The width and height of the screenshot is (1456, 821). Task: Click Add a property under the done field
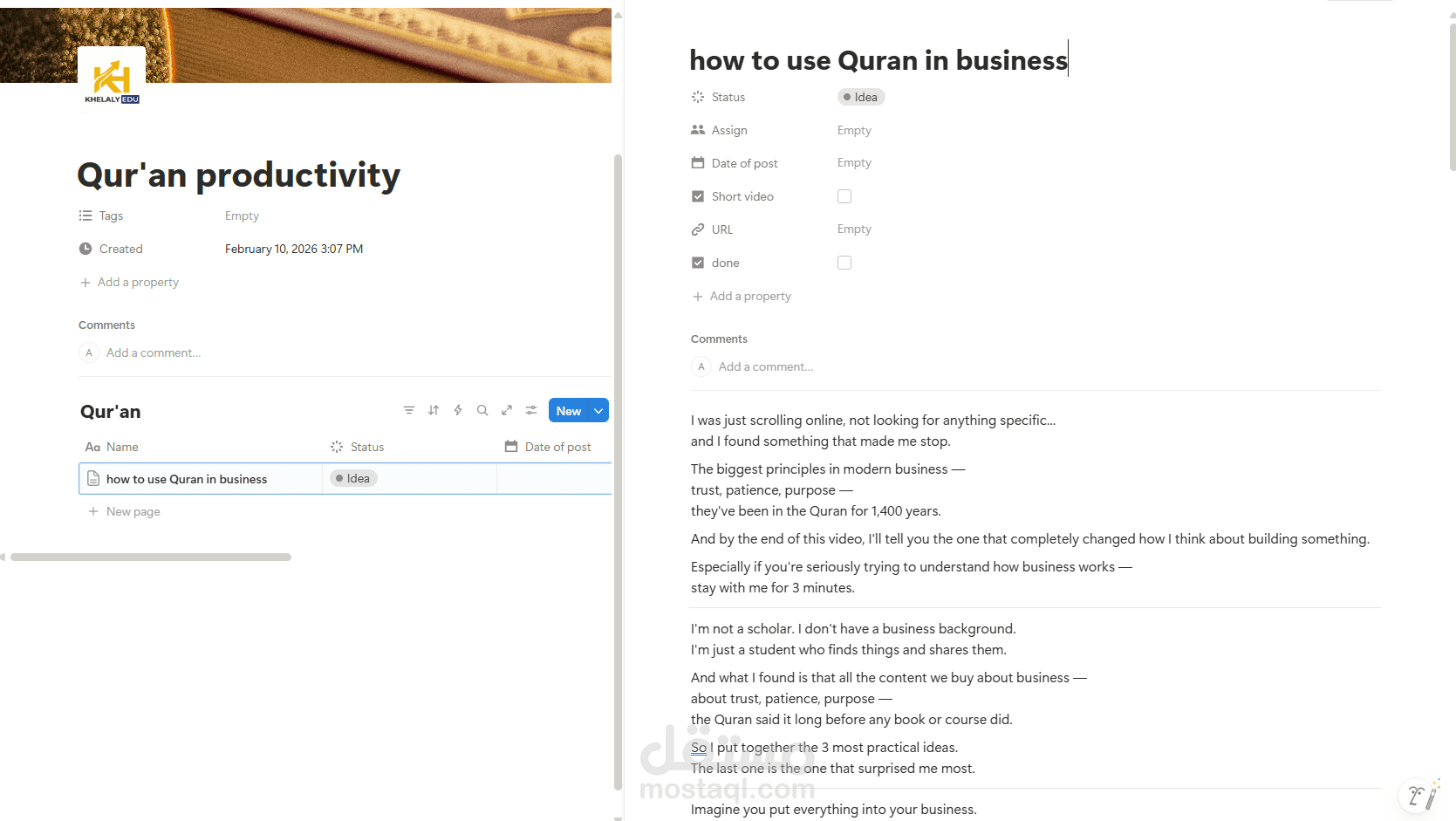click(x=750, y=297)
